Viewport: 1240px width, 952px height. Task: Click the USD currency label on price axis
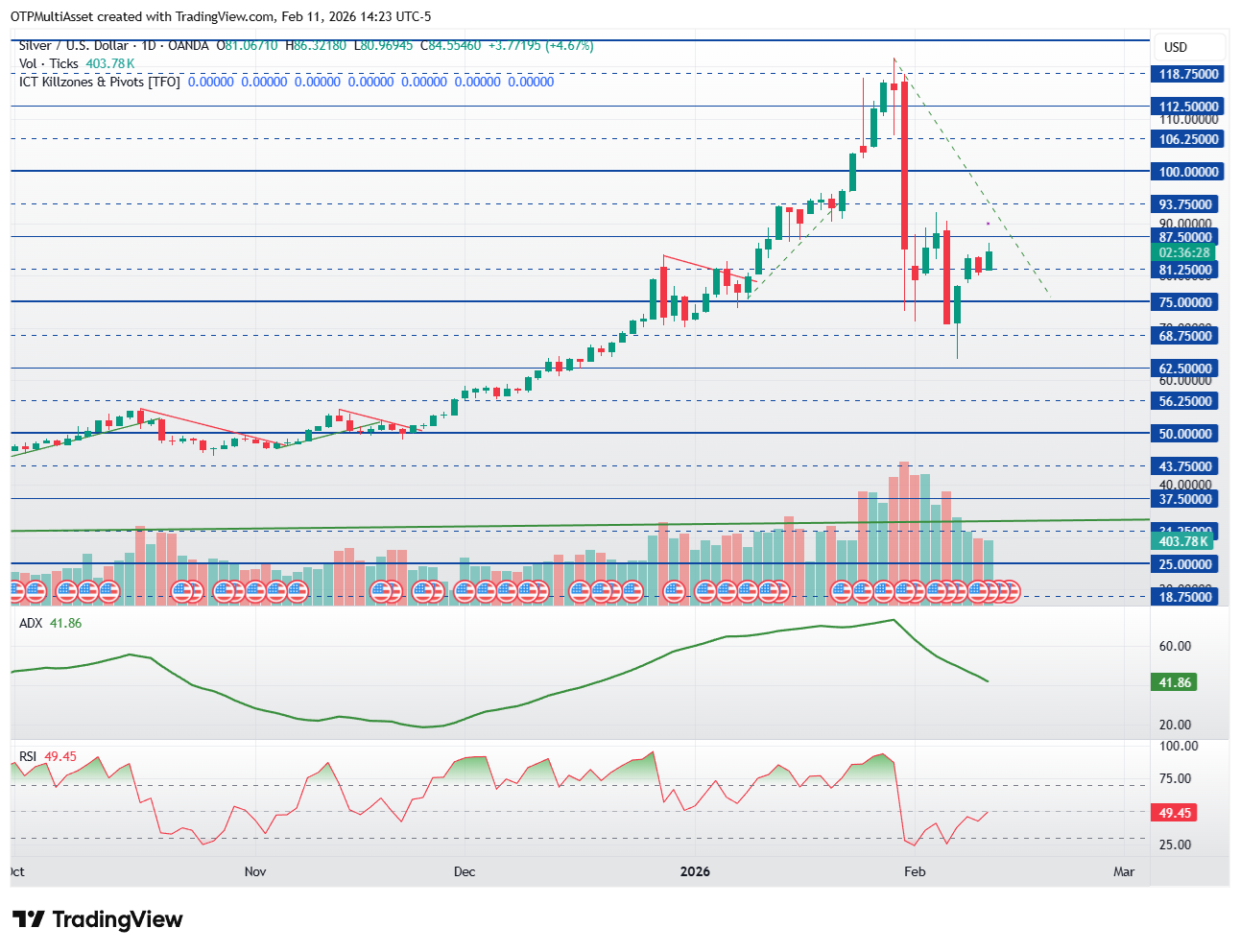click(1176, 47)
